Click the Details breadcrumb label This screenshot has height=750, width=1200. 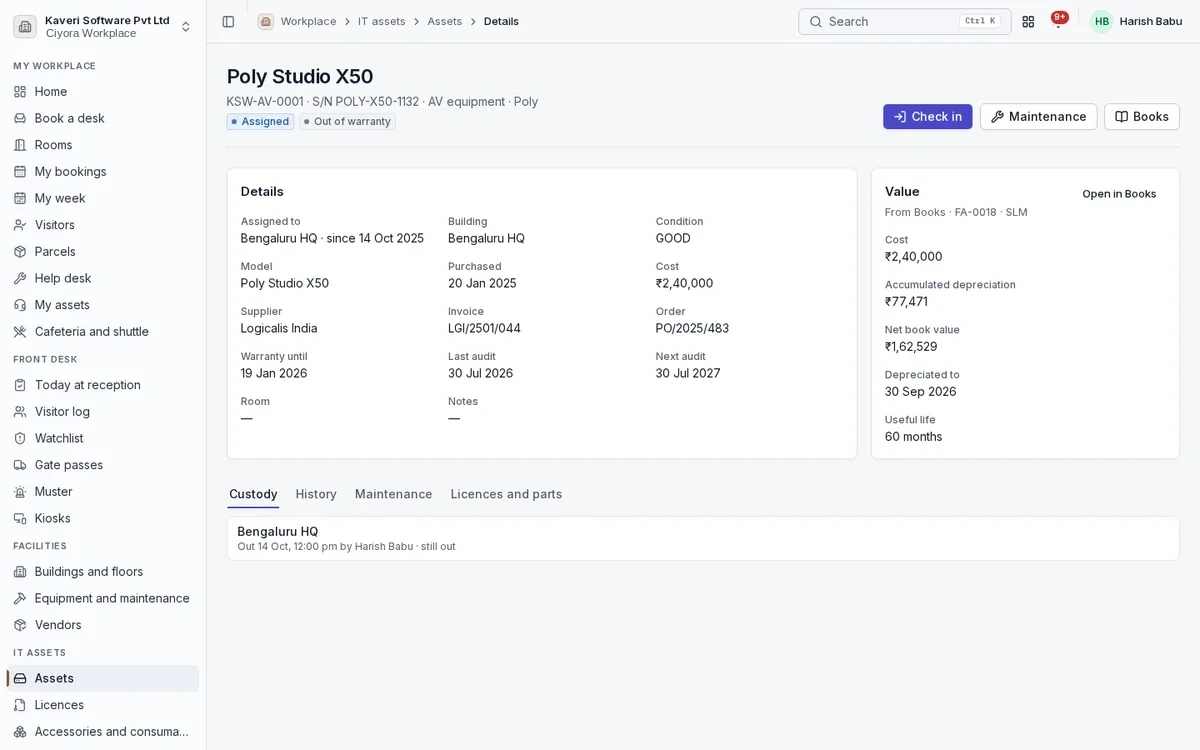[x=501, y=21]
